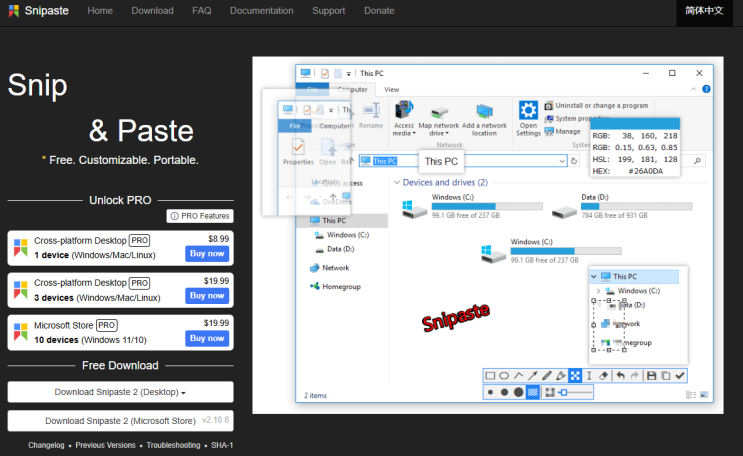
Task: Click the Data (D:) usage bar
Action: click(636, 206)
